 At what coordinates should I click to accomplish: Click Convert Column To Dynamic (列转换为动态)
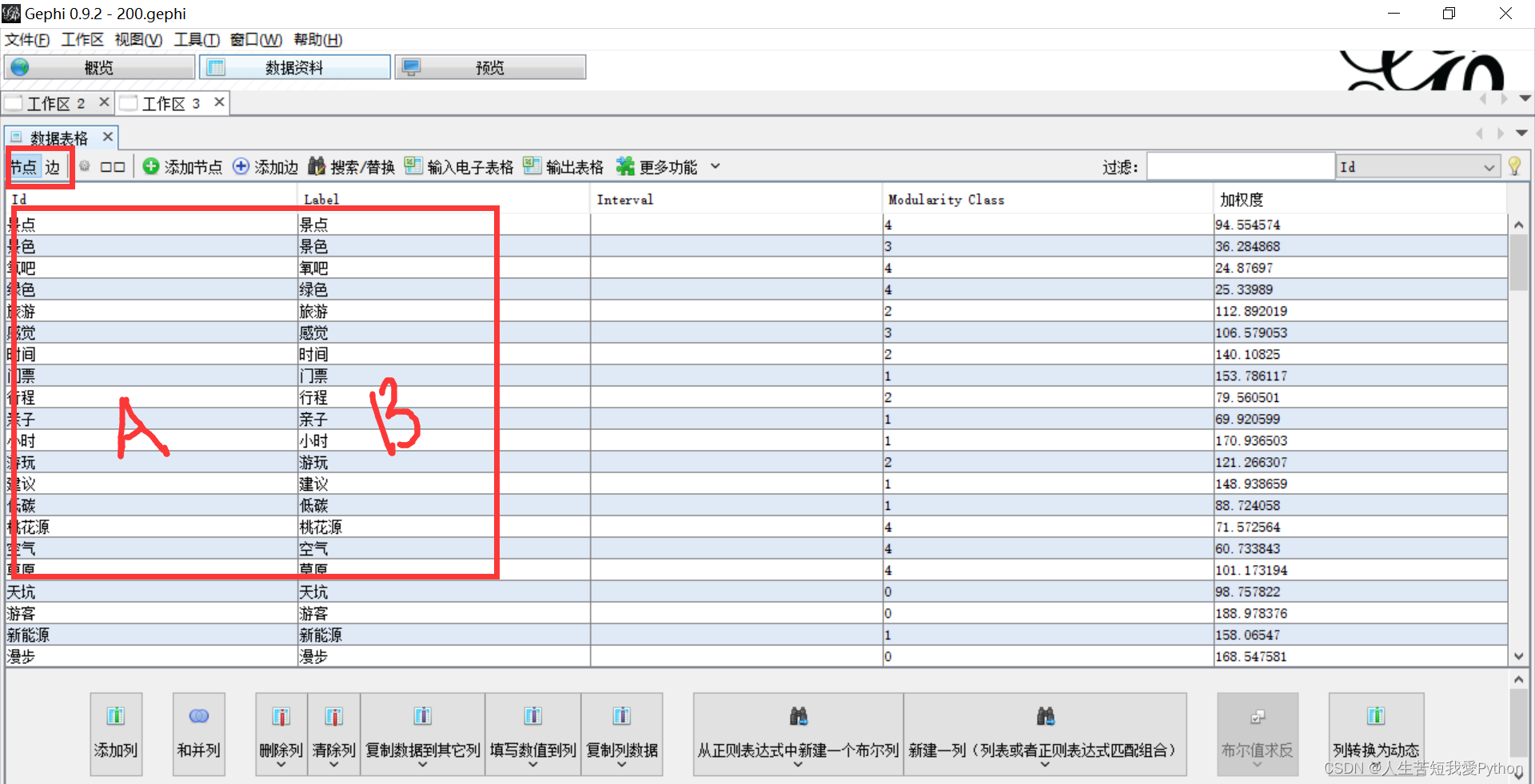coord(1377,734)
